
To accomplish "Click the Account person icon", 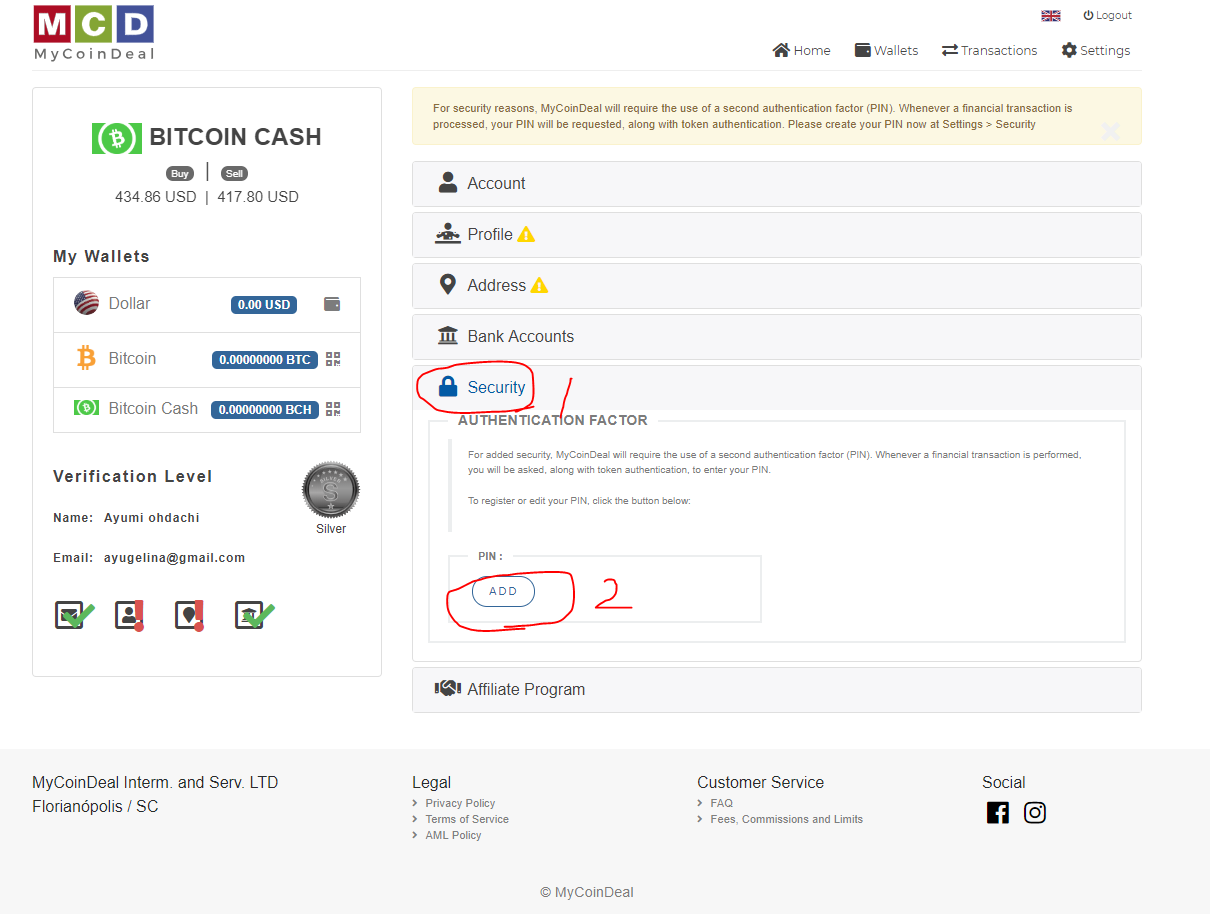I will point(448,183).
